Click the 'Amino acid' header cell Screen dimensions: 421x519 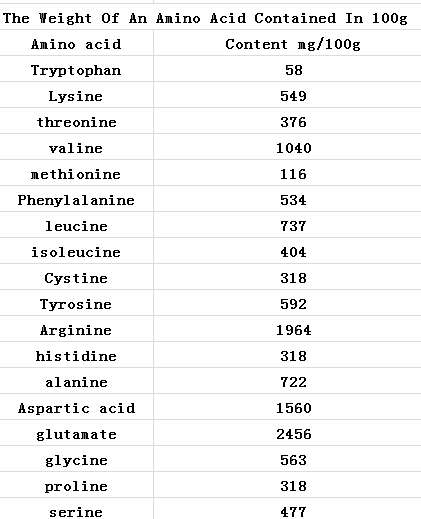click(76, 43)
